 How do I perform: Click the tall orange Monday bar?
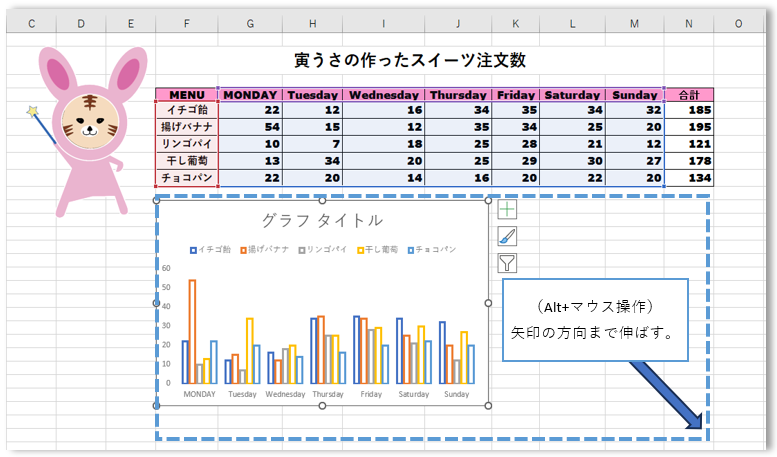click(x=192, y=332)
